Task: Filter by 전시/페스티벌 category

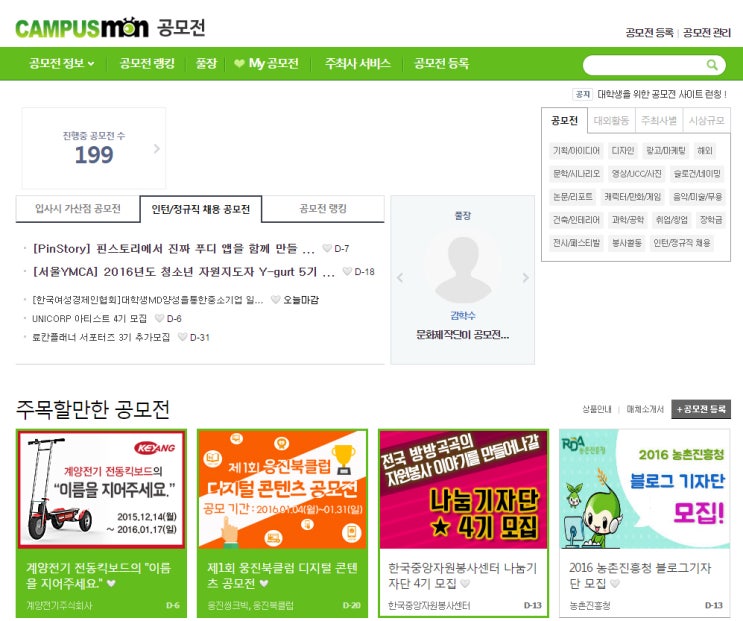Action: click(x=576, y=243)
